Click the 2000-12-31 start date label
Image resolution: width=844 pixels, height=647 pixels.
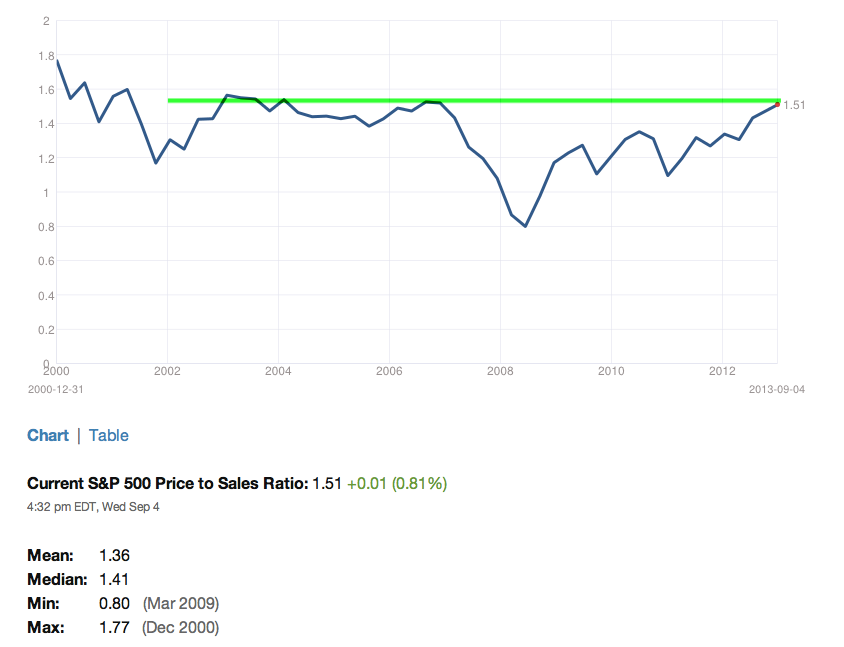56,389
